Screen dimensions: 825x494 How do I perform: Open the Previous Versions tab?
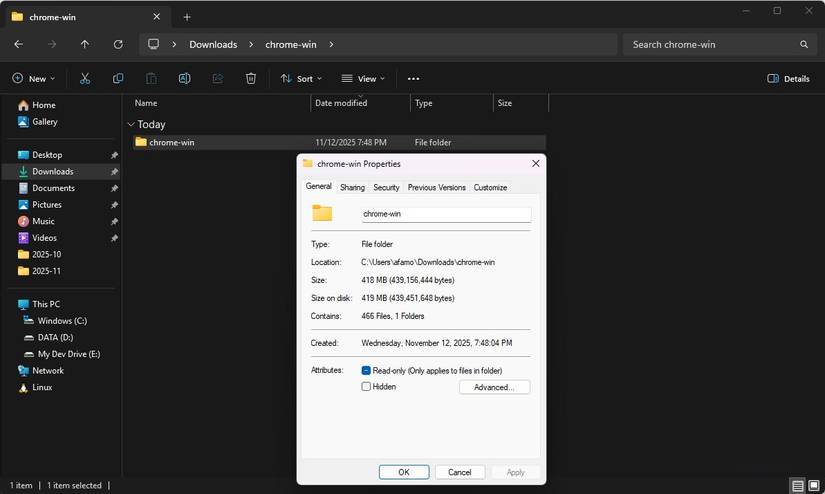coord(436,187)
